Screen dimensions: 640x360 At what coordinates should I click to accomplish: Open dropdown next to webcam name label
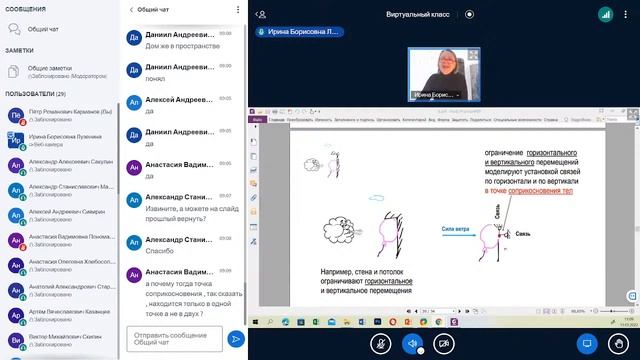(458, 95)
